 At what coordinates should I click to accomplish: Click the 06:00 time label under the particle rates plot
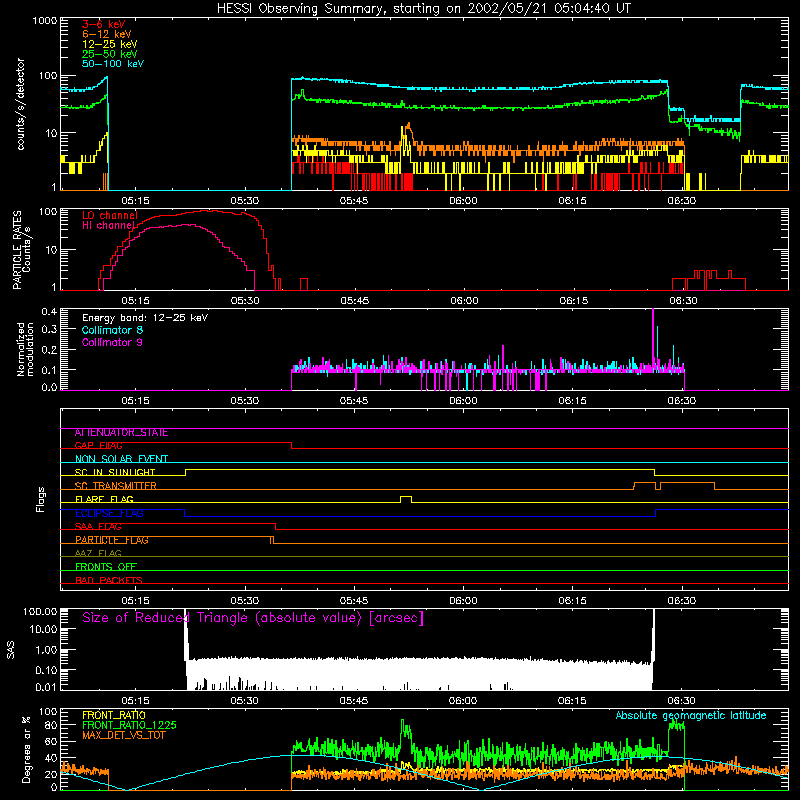point(464,301)
